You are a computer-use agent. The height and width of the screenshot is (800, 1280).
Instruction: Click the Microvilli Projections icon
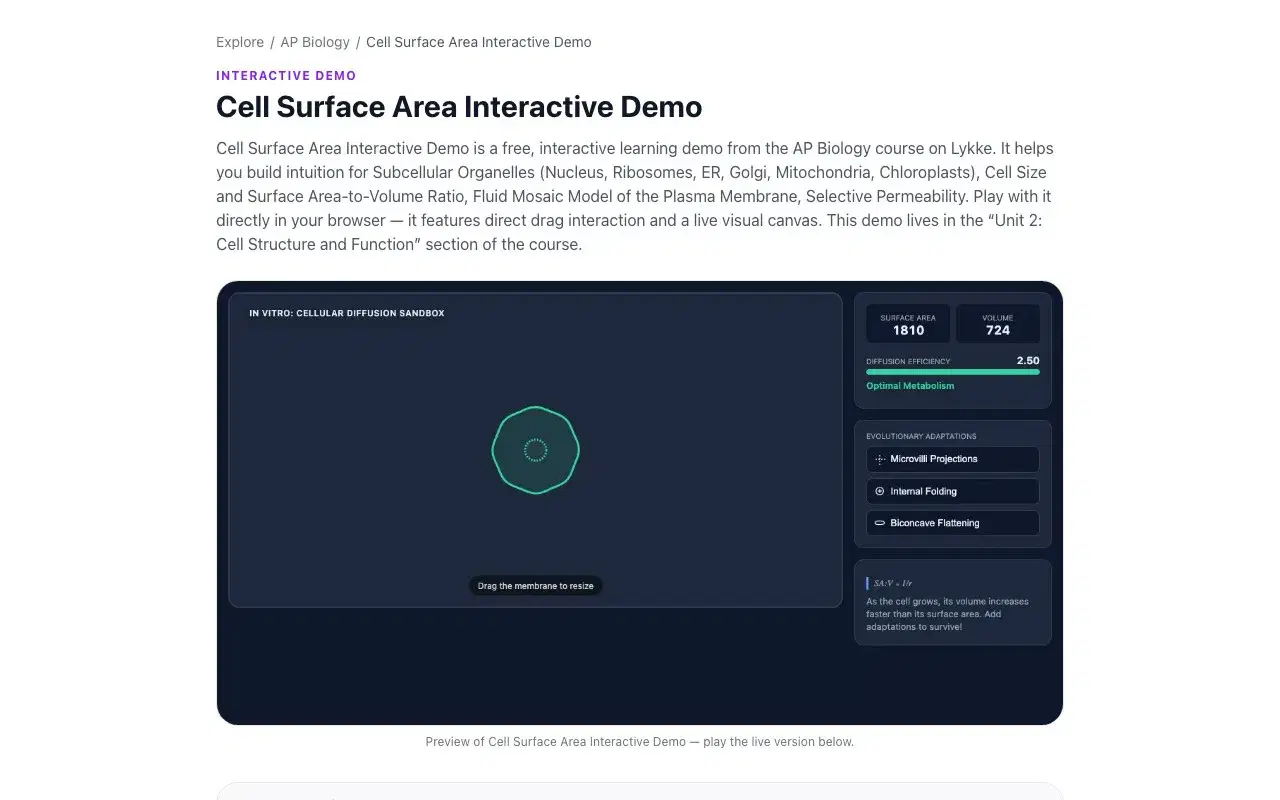pyautogui.click(x=880, y=459)
